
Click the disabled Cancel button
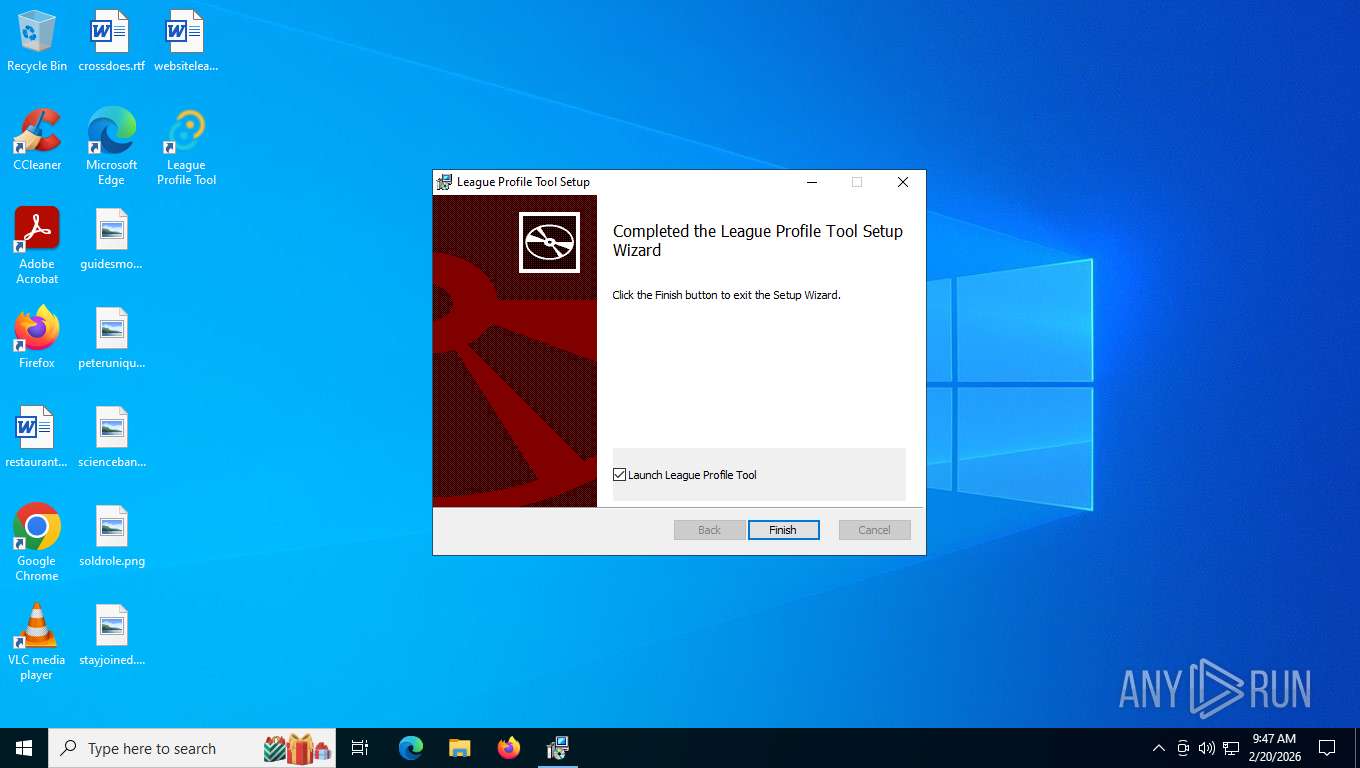(x=874, y=530)
